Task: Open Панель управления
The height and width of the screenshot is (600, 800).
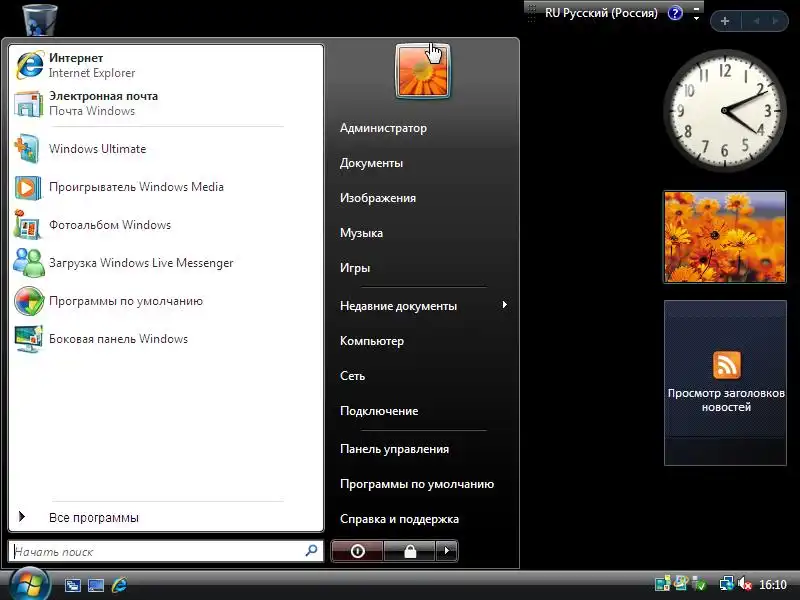Action: coord(394,449)
